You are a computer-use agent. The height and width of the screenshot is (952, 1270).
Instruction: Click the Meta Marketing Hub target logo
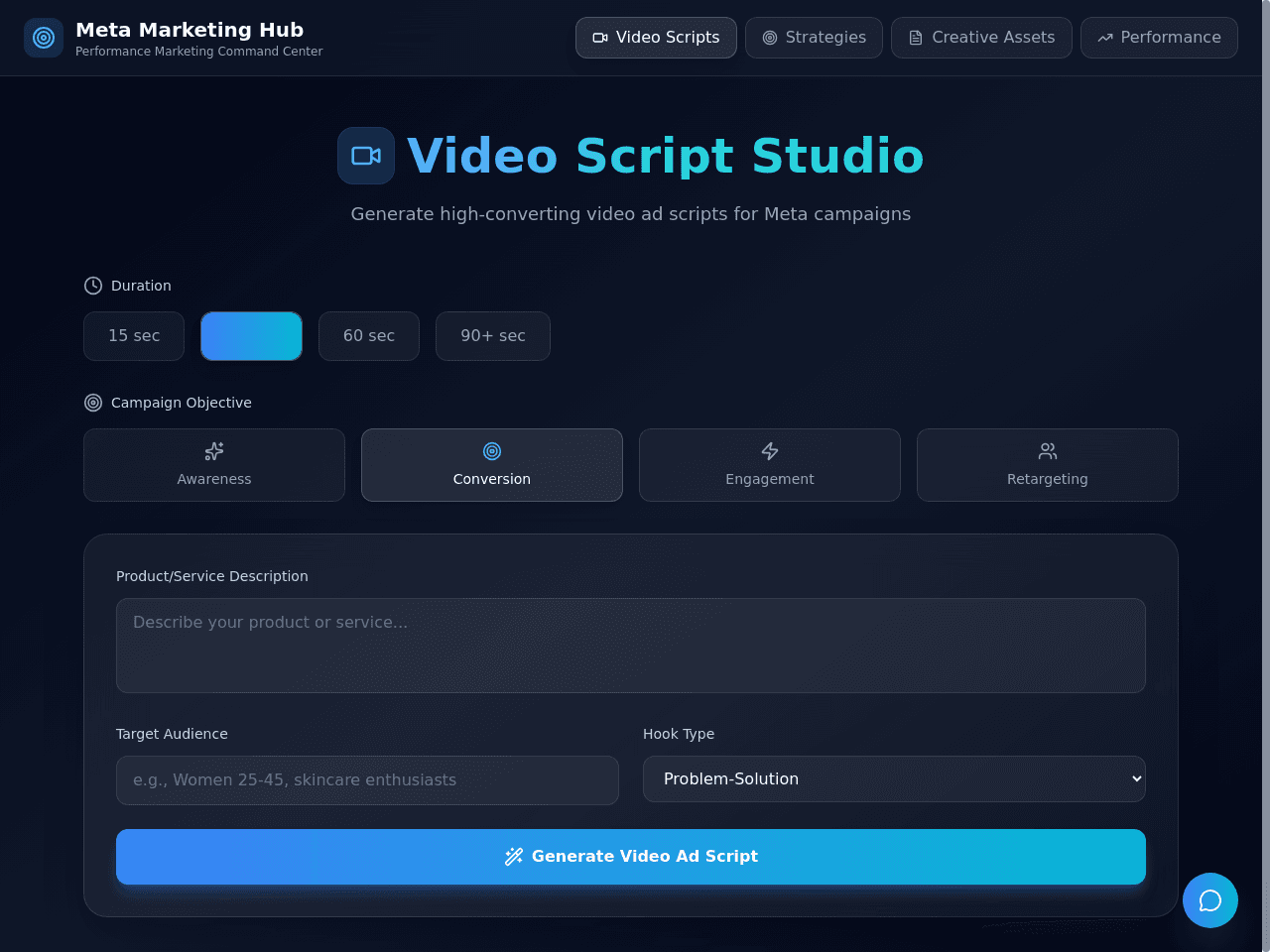pyautogui.click(x=44, y=38)
